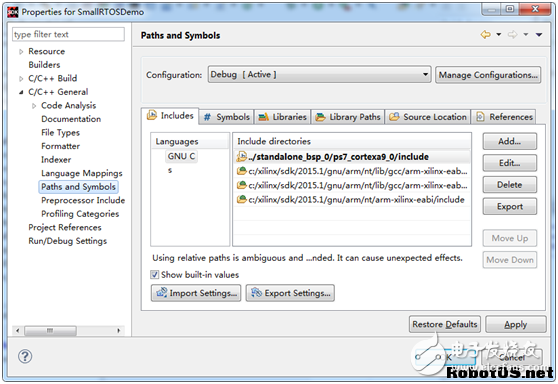Click the Export Settings button
The image size is (558, 384).
(x=290, y=293)
